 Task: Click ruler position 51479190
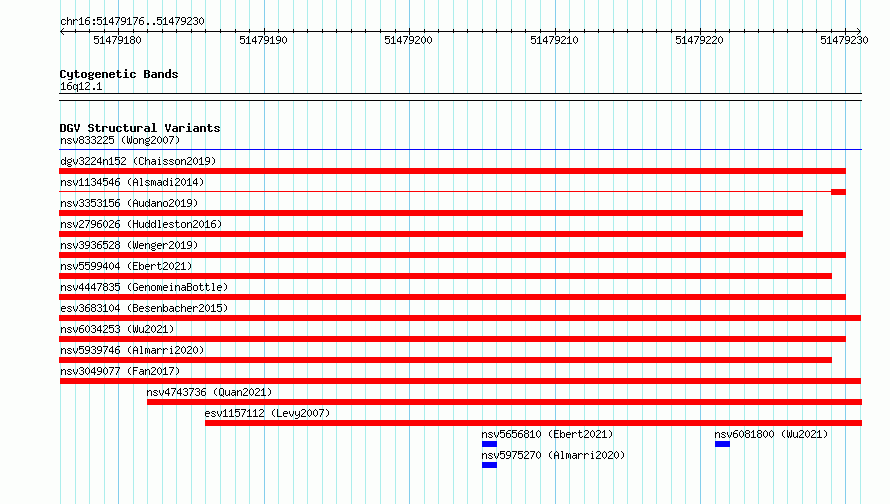263,40
